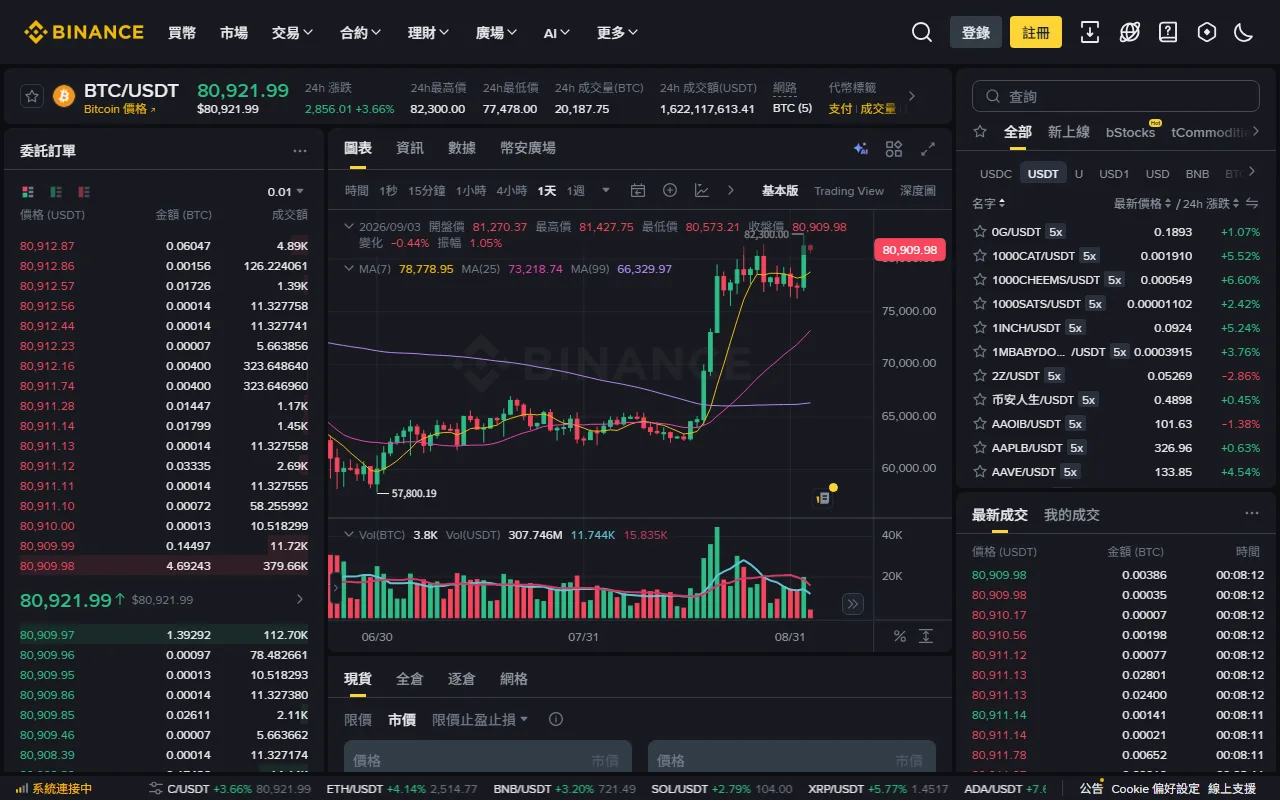The image size is (1280, 800).
Task: Click the 查詢 market search field
Action: click(x=1116, y=96)
